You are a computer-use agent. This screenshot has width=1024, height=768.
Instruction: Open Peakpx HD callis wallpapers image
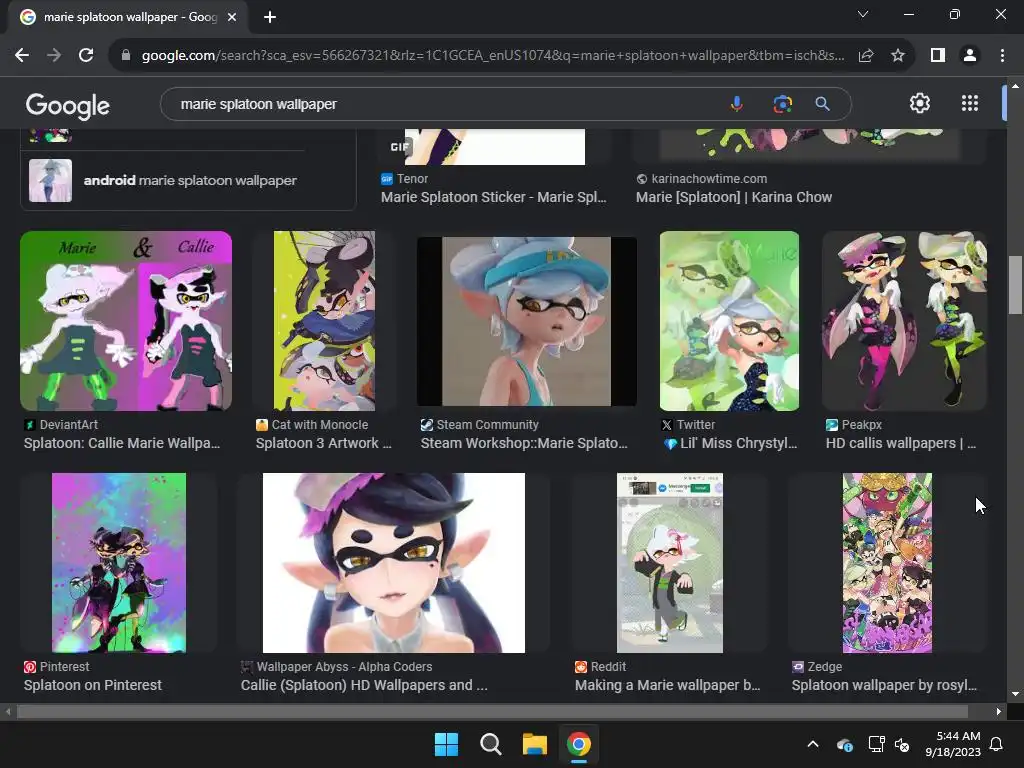(904, 321)
